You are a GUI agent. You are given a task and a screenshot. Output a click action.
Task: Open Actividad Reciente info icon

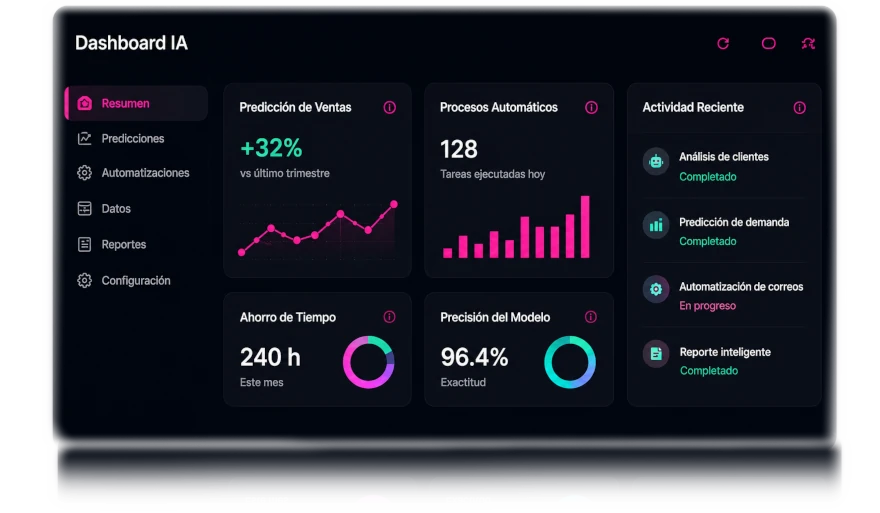pos(799,108)
